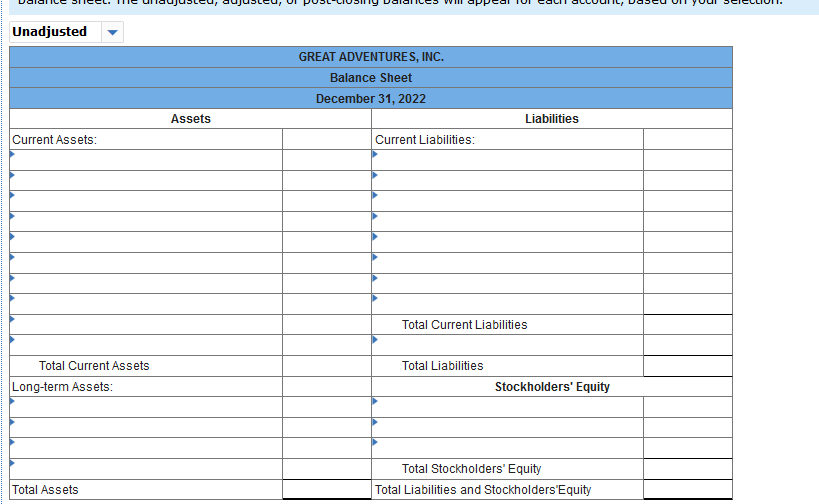Click the Total Stockholders' Equity label
Screen dimensions: 819x504
tap(471, 469)
